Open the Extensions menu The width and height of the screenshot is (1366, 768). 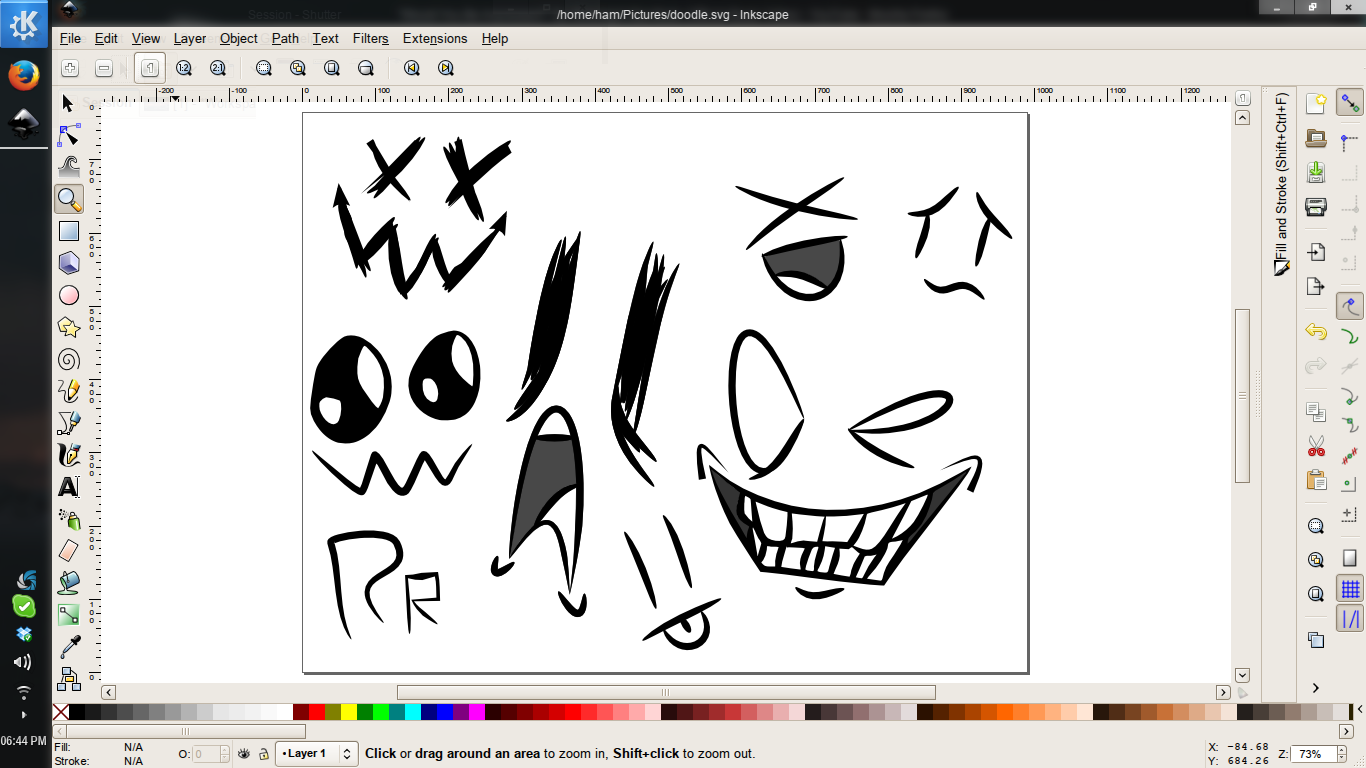point(435,38)
